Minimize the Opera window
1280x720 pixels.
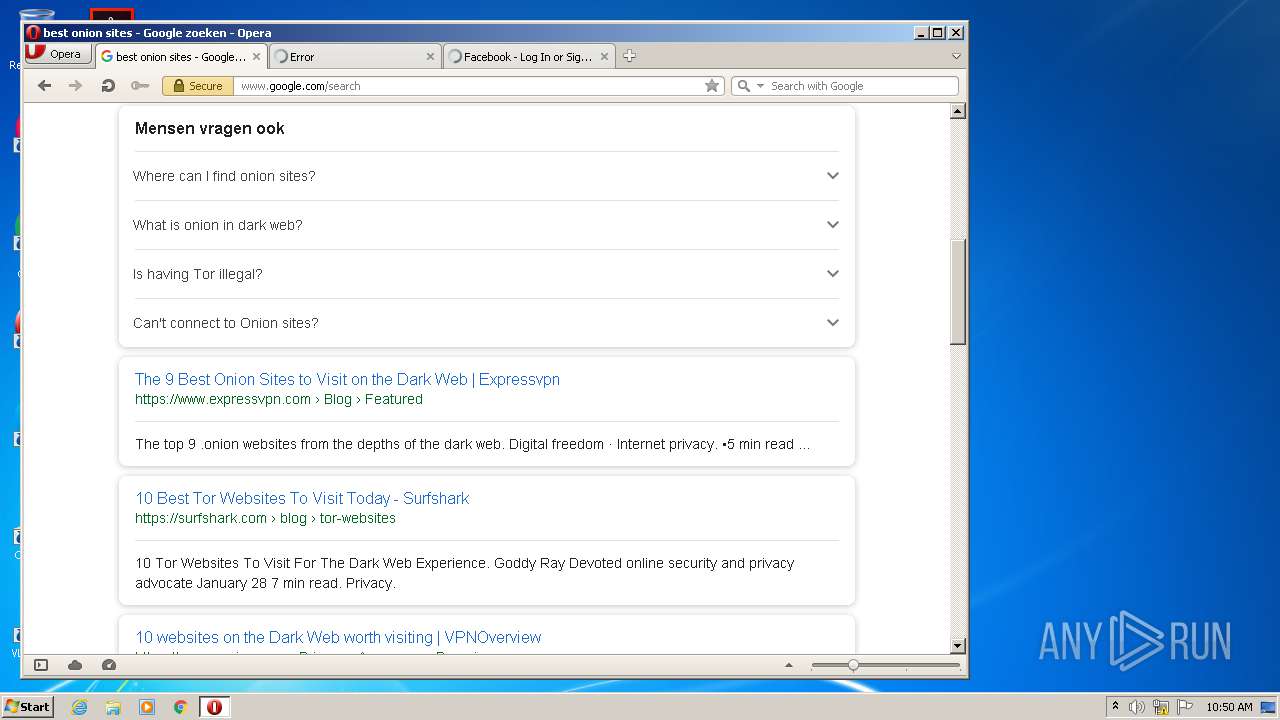[x=921, y=33]
